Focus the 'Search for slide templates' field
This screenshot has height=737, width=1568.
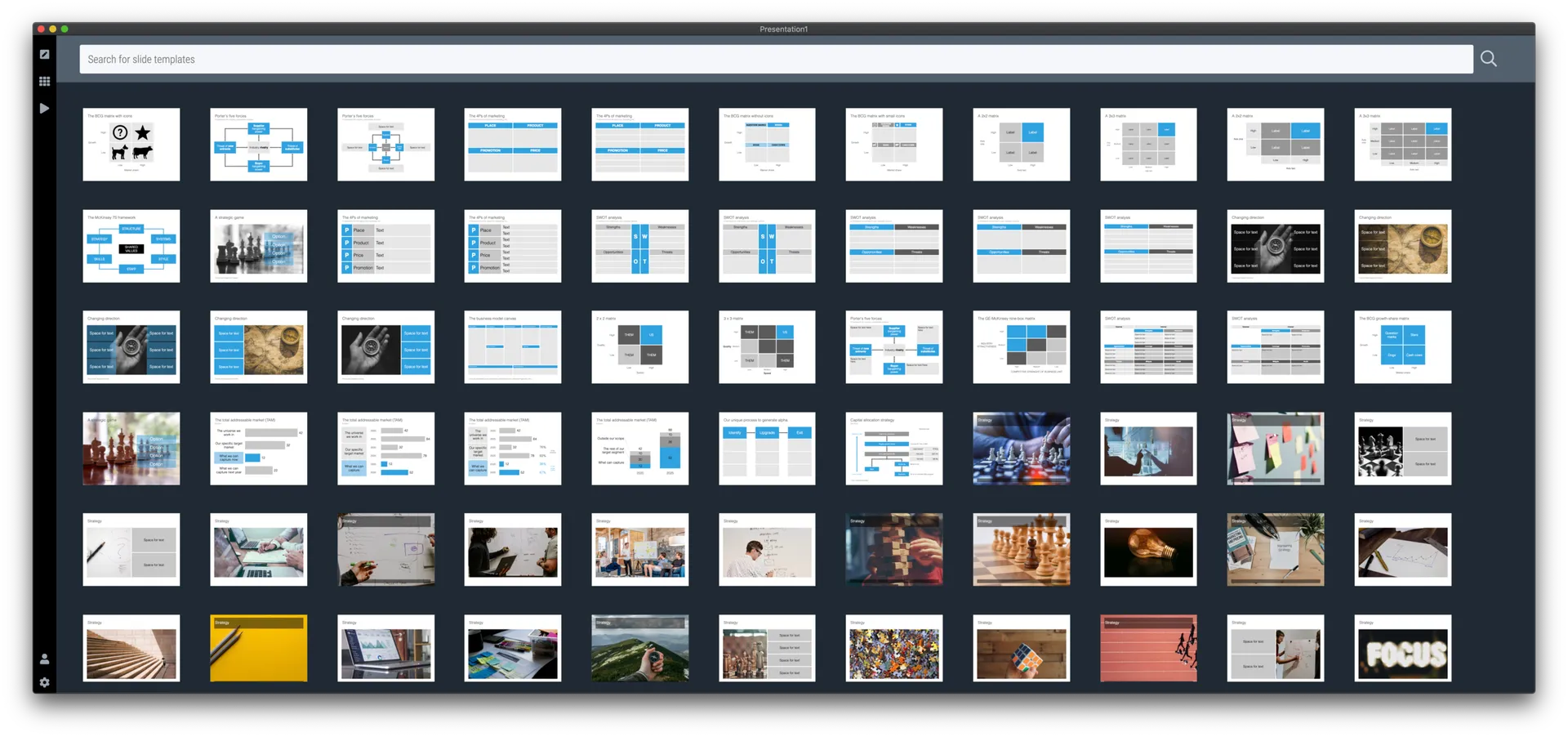pyautogui.click(x=776, y=59)
